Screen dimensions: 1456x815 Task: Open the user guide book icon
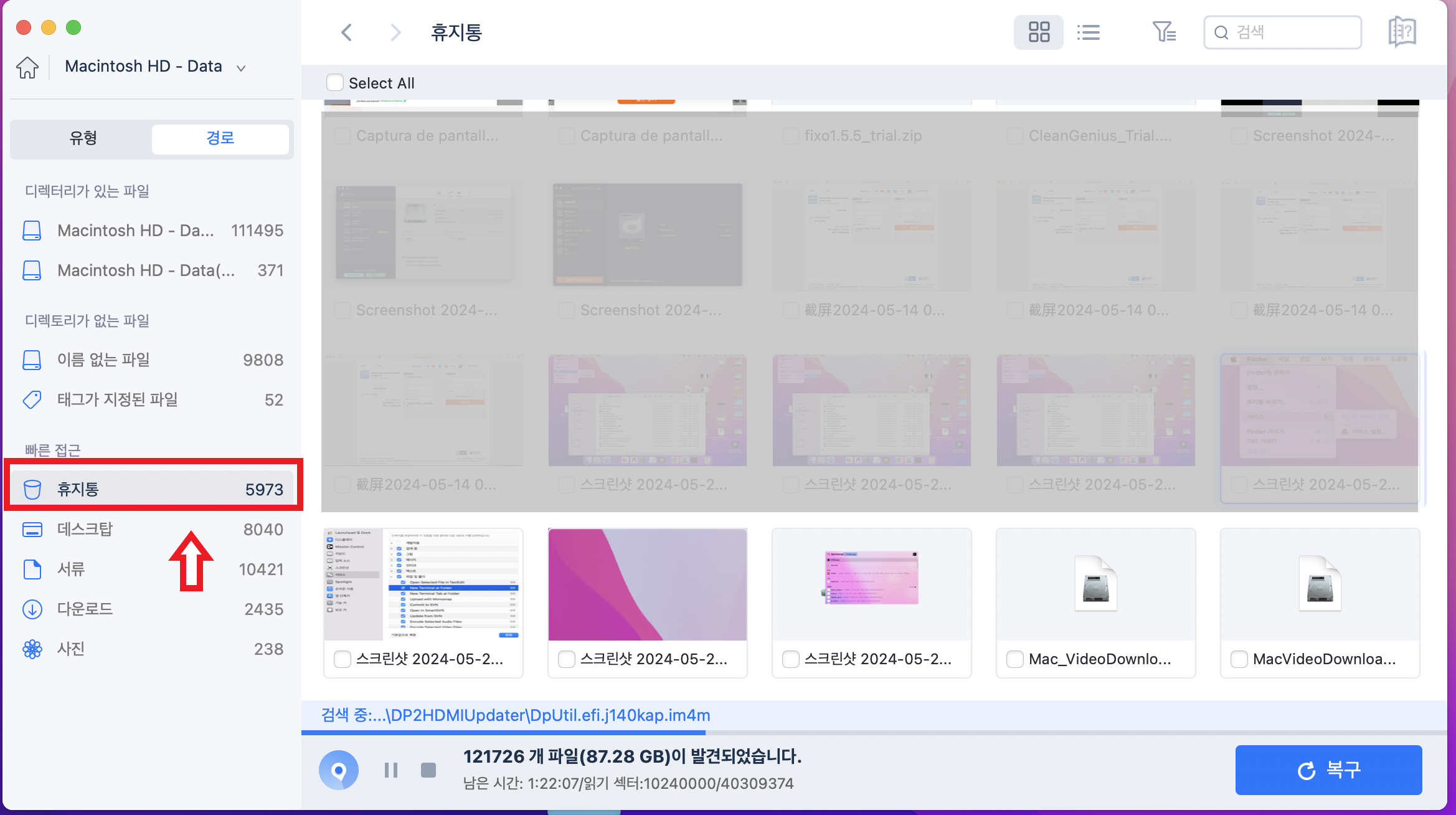(x=1402, y=32)
